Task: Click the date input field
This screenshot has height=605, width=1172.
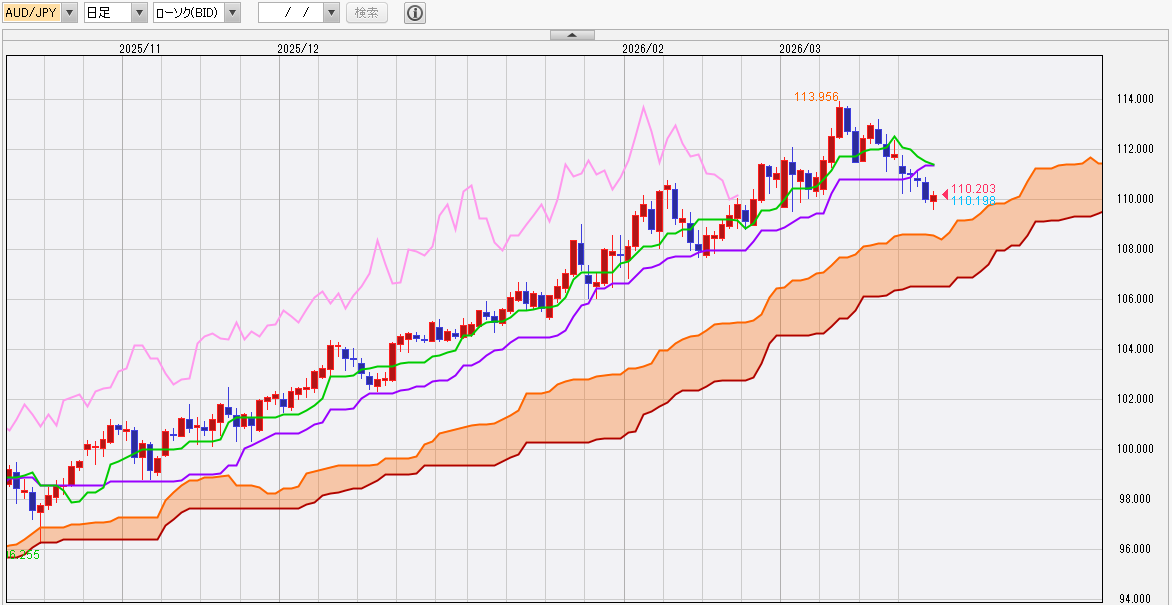Action: pos(289,13)
